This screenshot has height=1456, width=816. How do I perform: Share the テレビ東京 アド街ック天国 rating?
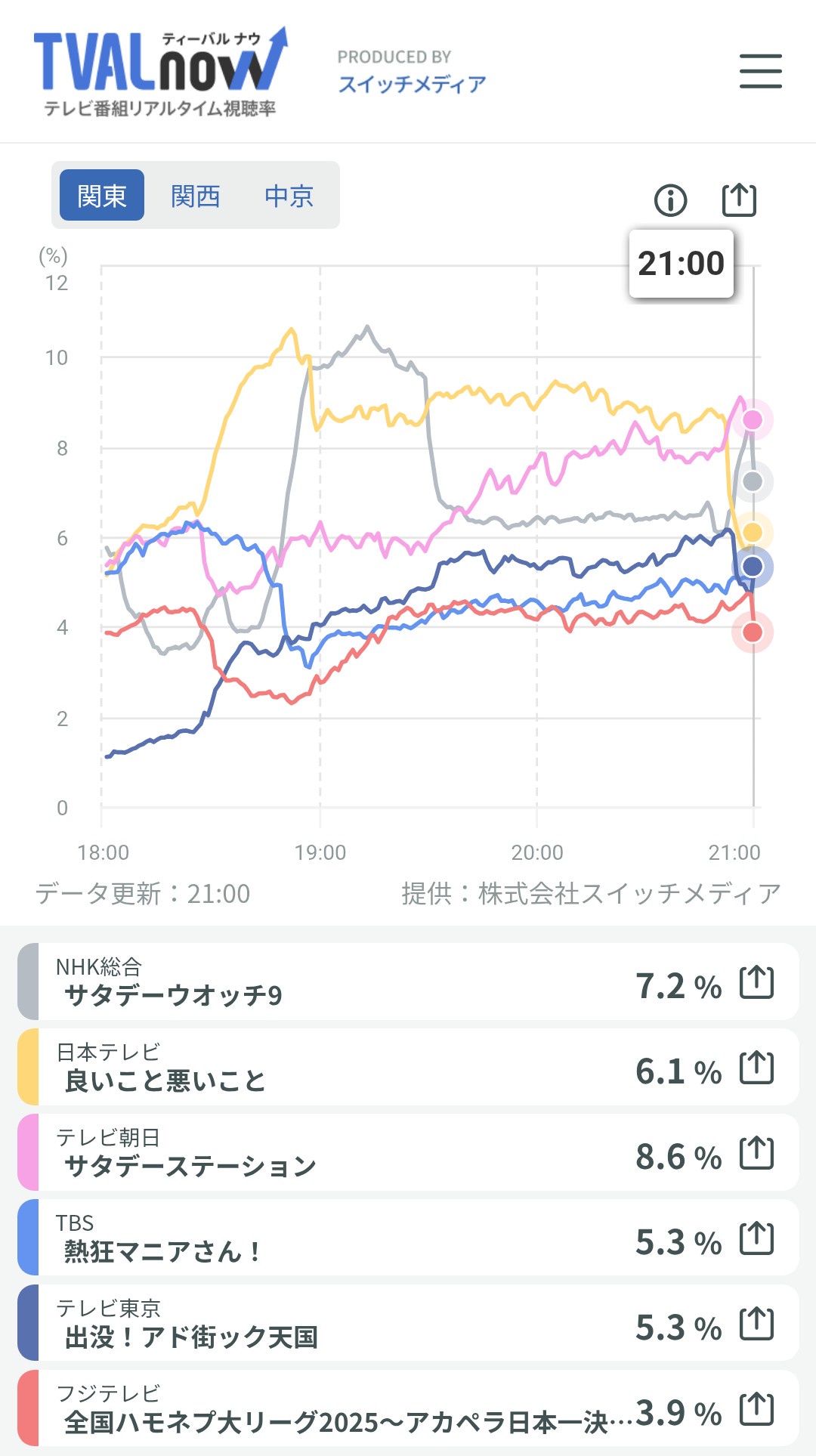tap(756, 1324)
